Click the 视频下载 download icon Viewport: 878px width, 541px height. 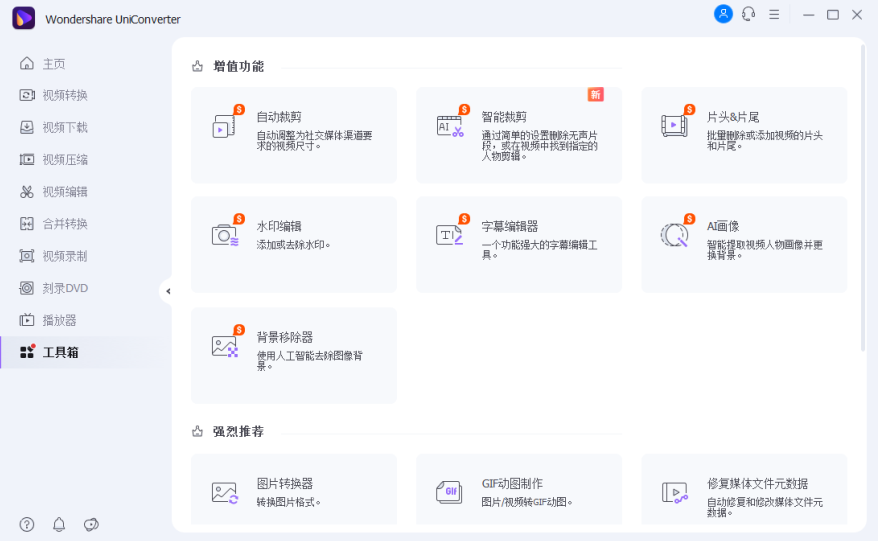click(x=26, y=127)
